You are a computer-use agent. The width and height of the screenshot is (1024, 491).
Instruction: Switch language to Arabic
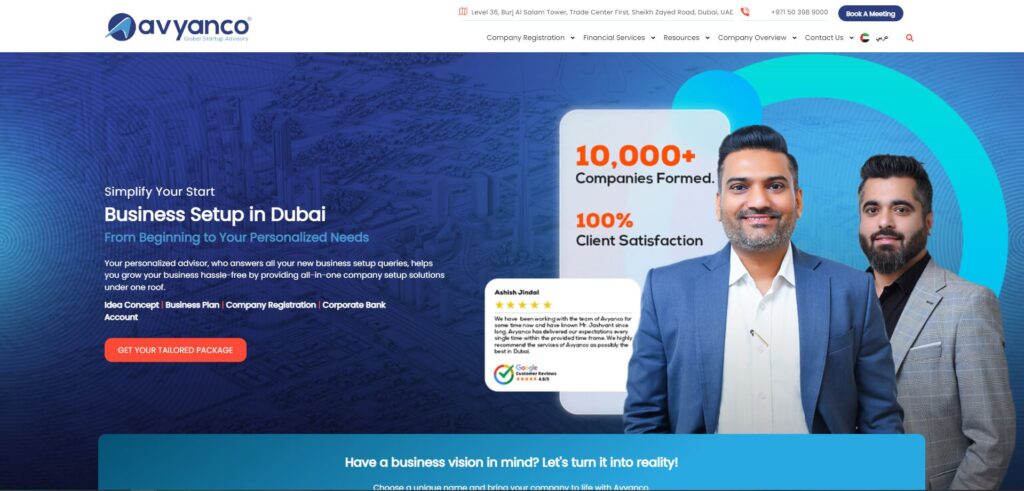[882, 38]
